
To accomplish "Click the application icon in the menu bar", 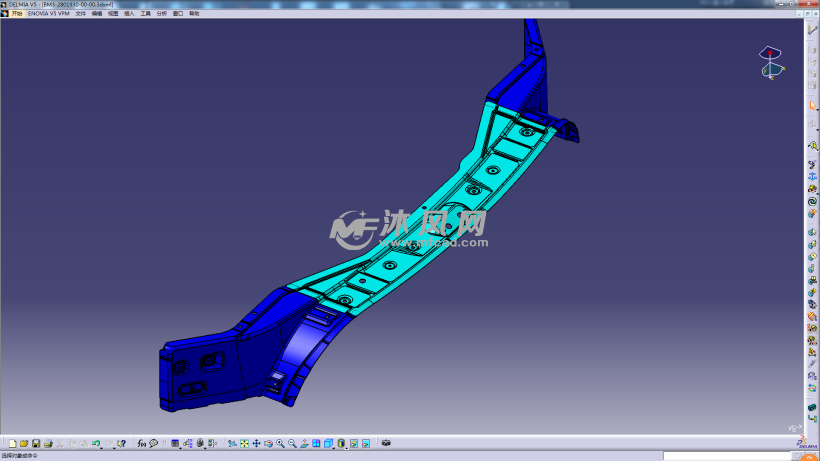I will [x=5, y=14].
